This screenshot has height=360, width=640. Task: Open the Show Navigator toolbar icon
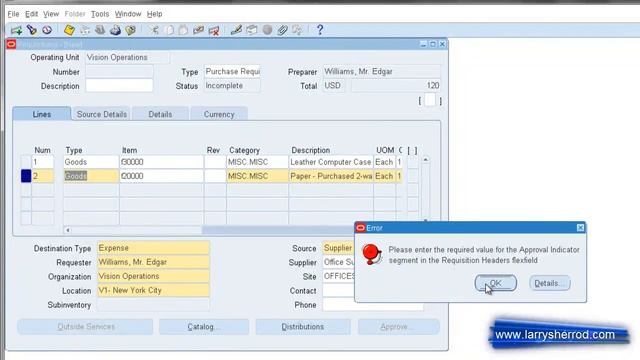[47, 30]
